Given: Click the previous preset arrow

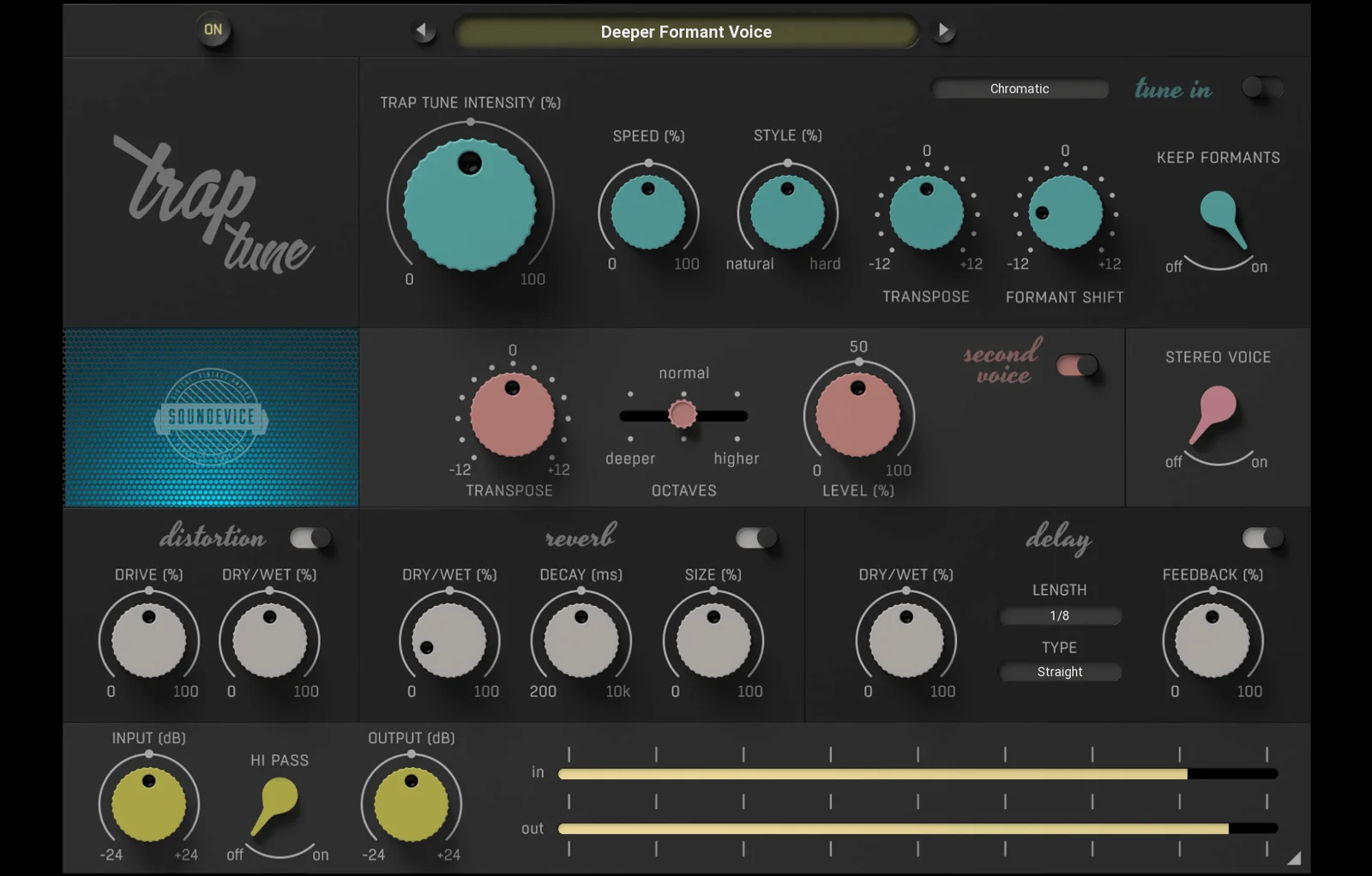Looking at the screenshot, I should click(x=422, y=32).
